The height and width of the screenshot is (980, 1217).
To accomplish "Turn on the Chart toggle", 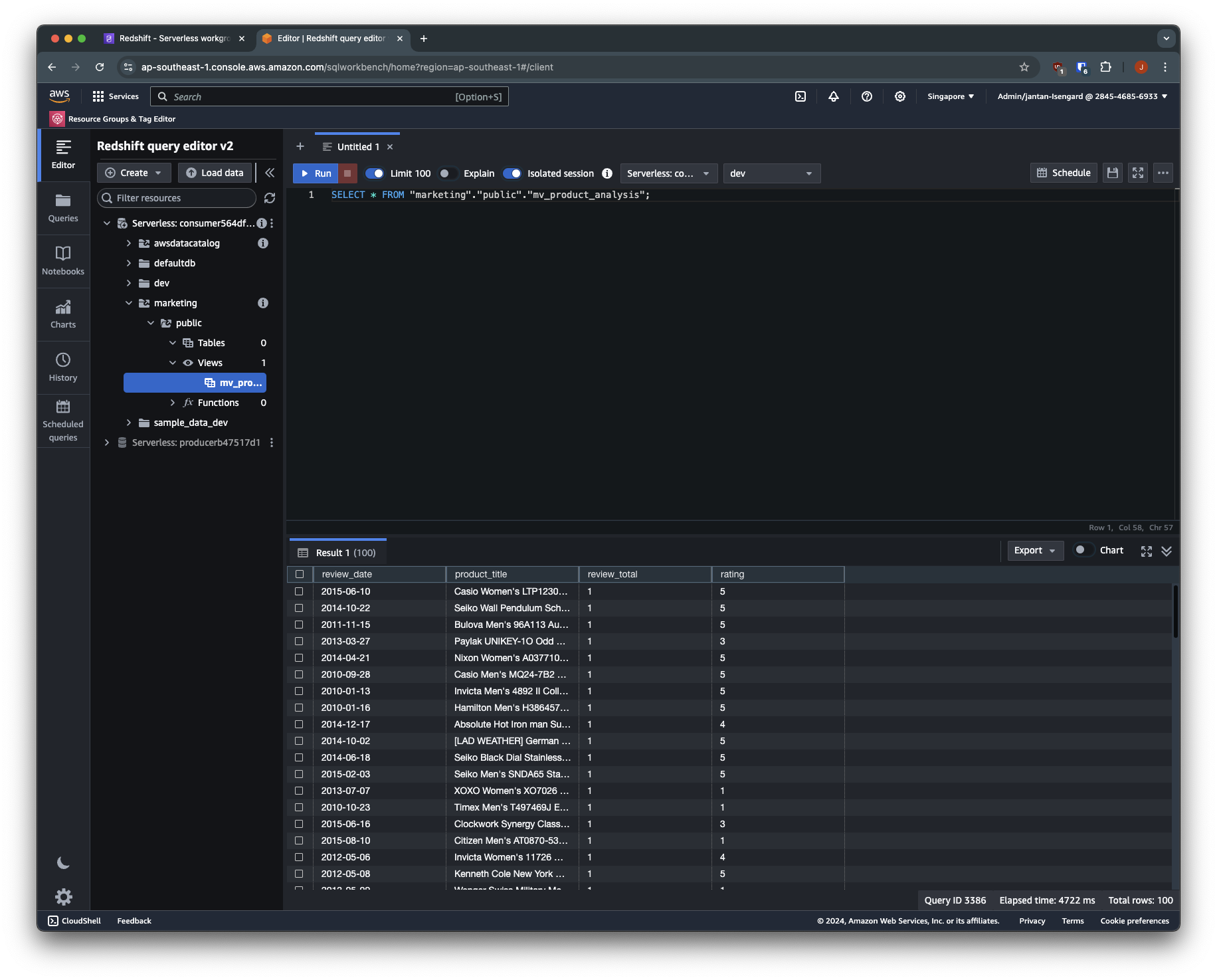I will tap(1083, 550).
